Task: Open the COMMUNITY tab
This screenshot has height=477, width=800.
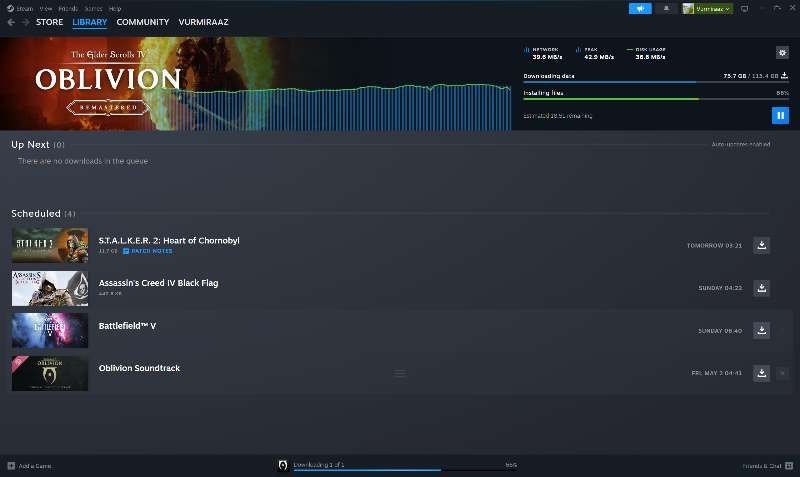Action: [143, 22]
